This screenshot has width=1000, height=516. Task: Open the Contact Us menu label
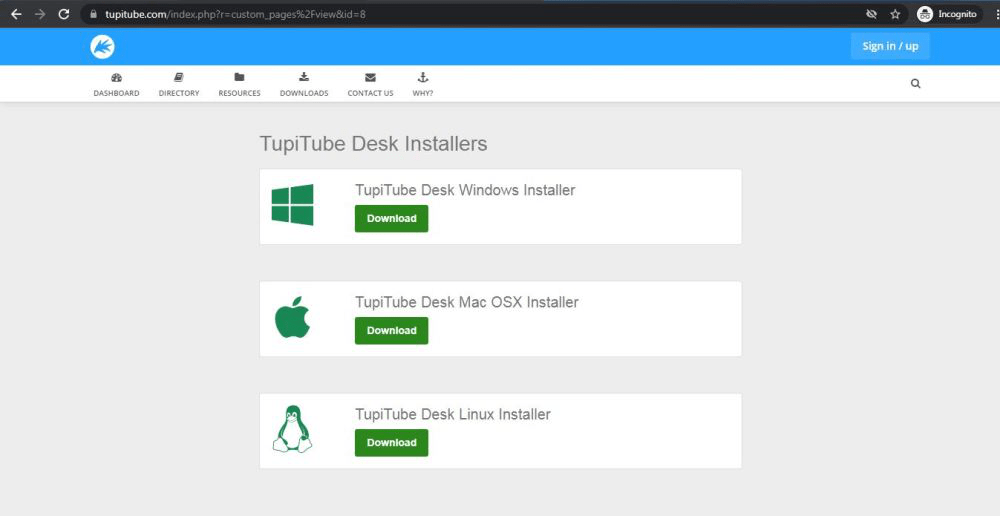coord(370,93)
